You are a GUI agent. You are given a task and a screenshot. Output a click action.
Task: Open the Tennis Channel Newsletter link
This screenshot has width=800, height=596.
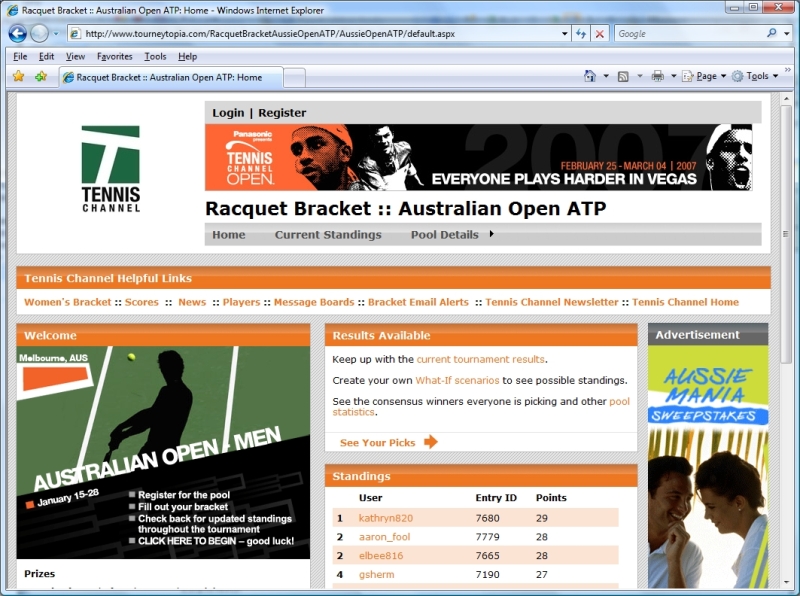pyautogui.click(x=552, y=302)
